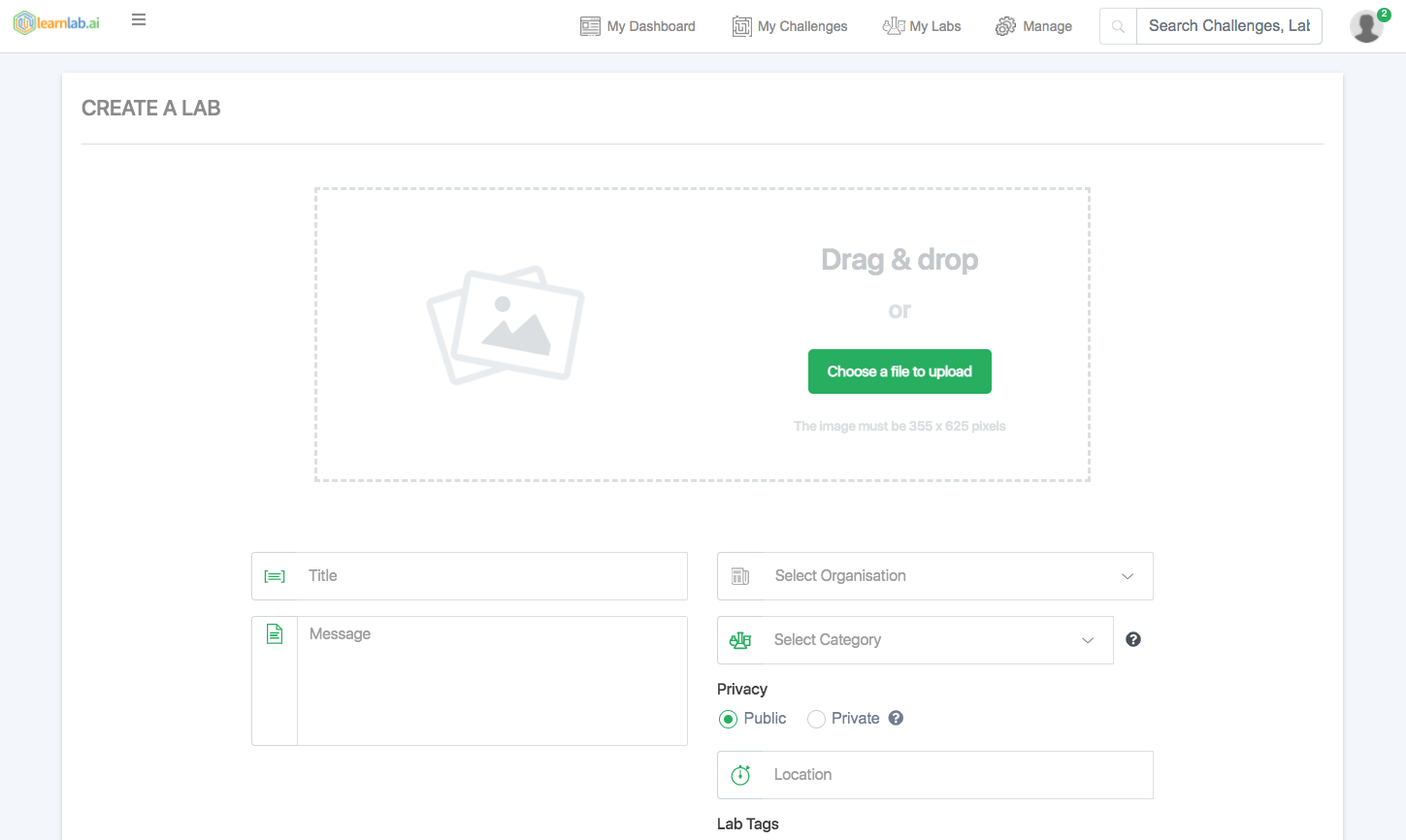This screenshot has height=840, width=1406.
Task: Click the building icon in Select Organisation
Action: (x=740, y=575)
